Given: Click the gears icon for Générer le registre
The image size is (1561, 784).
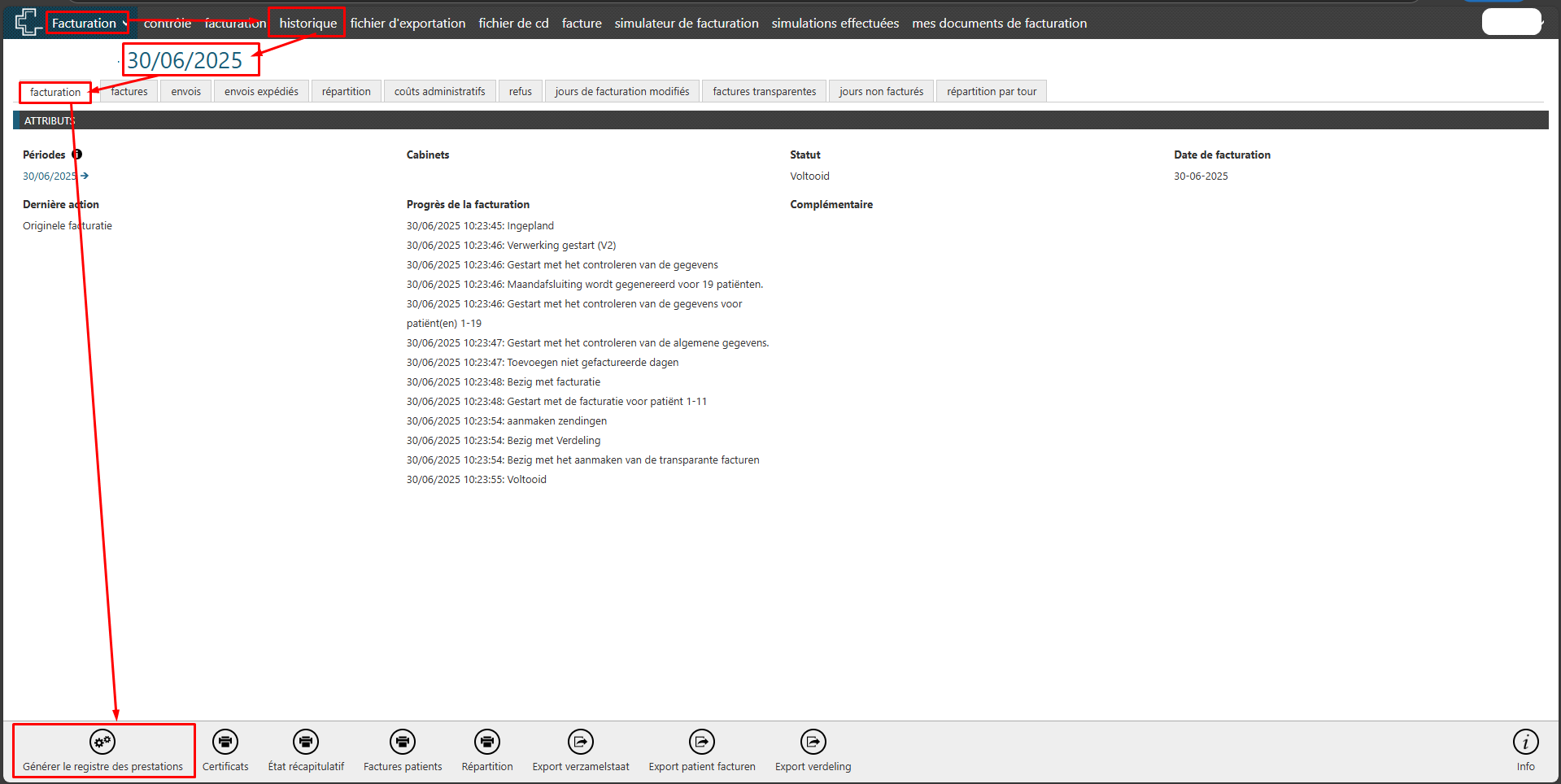Looking at the screenshot, I should (x=102, y=742).
